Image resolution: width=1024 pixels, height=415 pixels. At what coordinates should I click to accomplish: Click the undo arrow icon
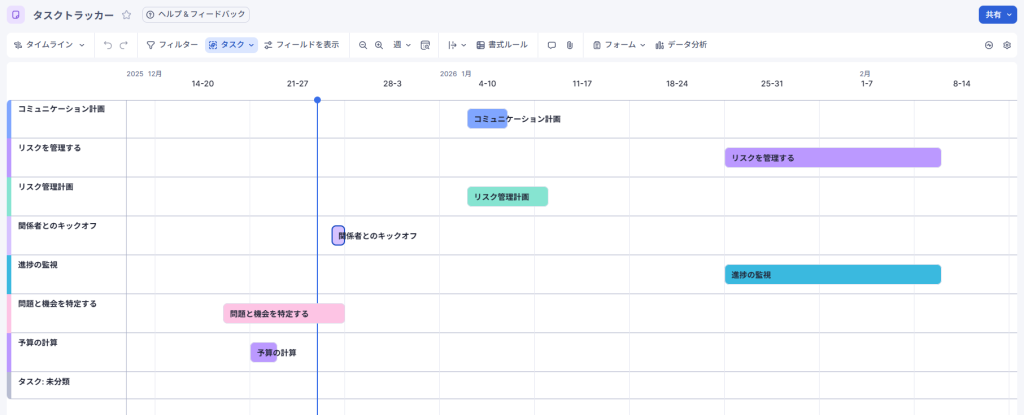coord(108,45)
